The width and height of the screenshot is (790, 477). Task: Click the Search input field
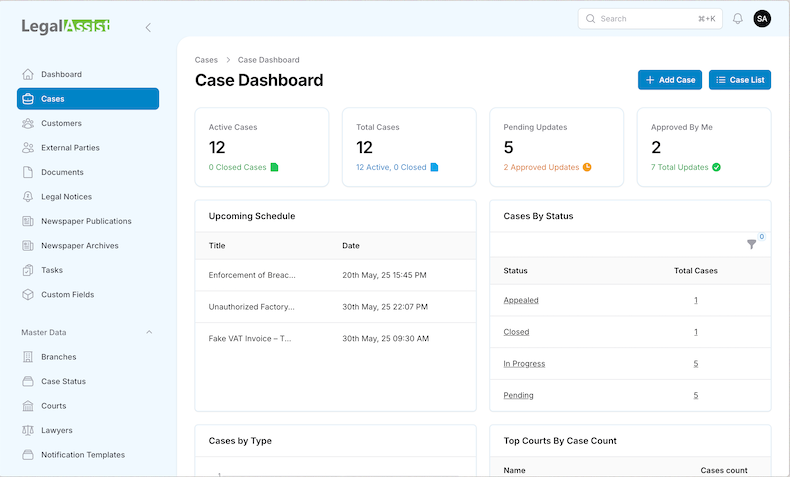pos(650,19)
